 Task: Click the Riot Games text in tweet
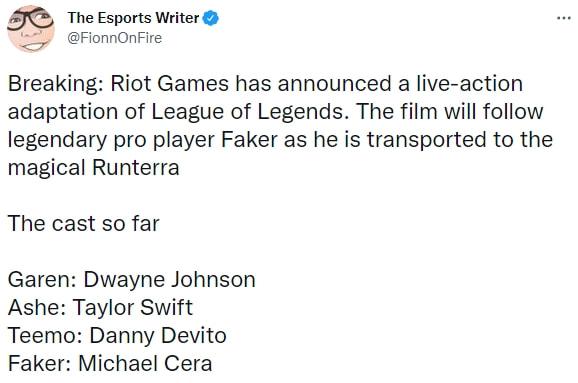[x=170, y=84]
